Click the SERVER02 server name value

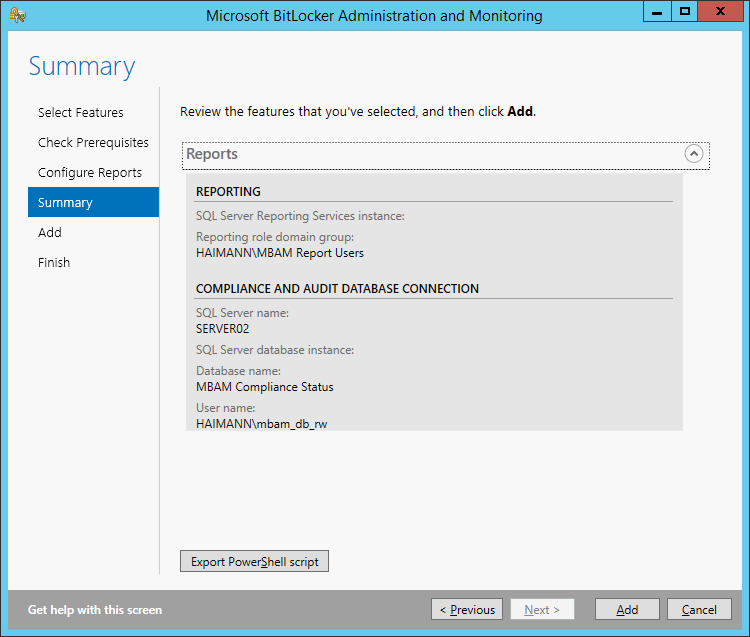click(222, 329)
